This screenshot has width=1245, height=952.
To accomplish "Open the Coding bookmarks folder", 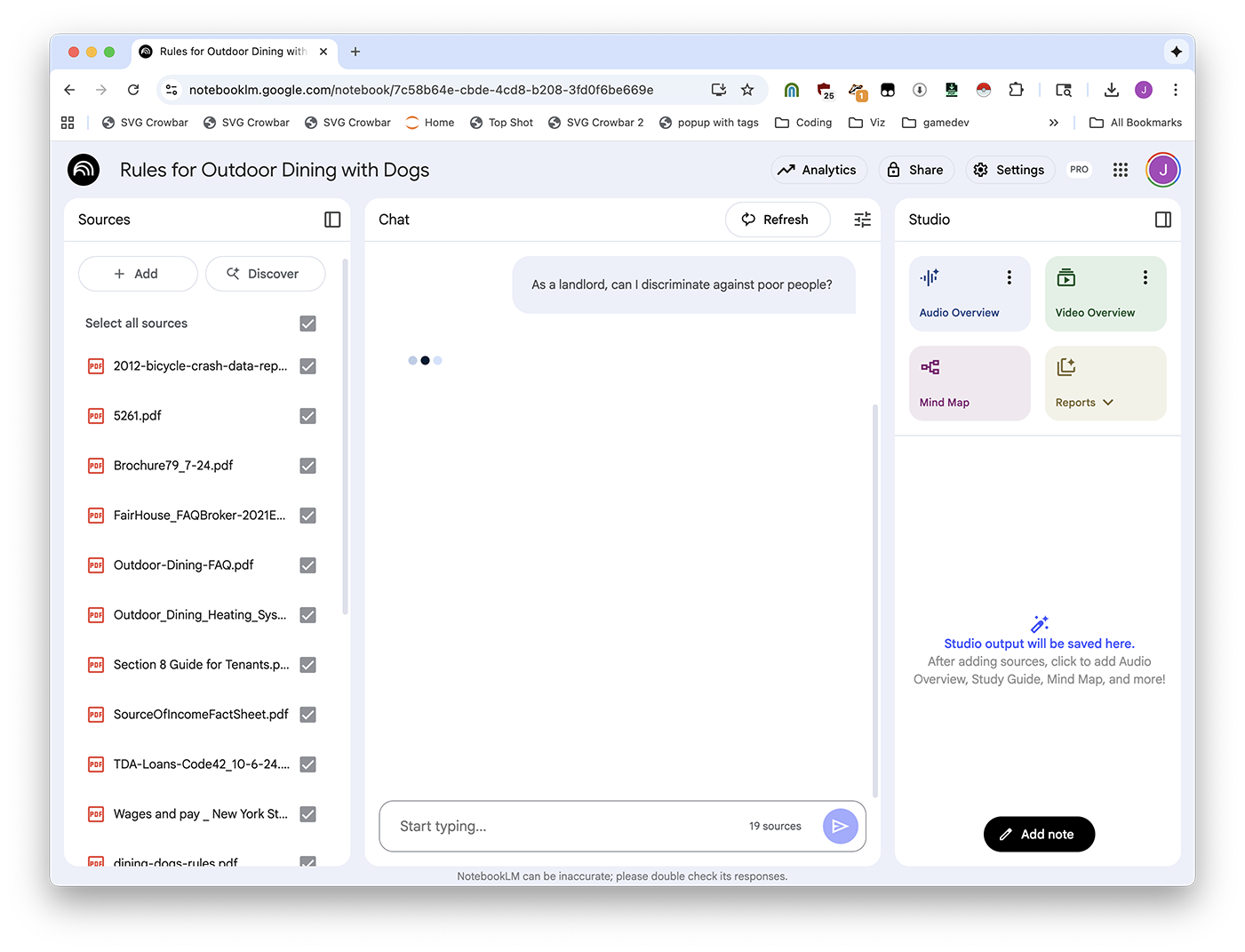I will pyautogui.click(x=803, y=123).
